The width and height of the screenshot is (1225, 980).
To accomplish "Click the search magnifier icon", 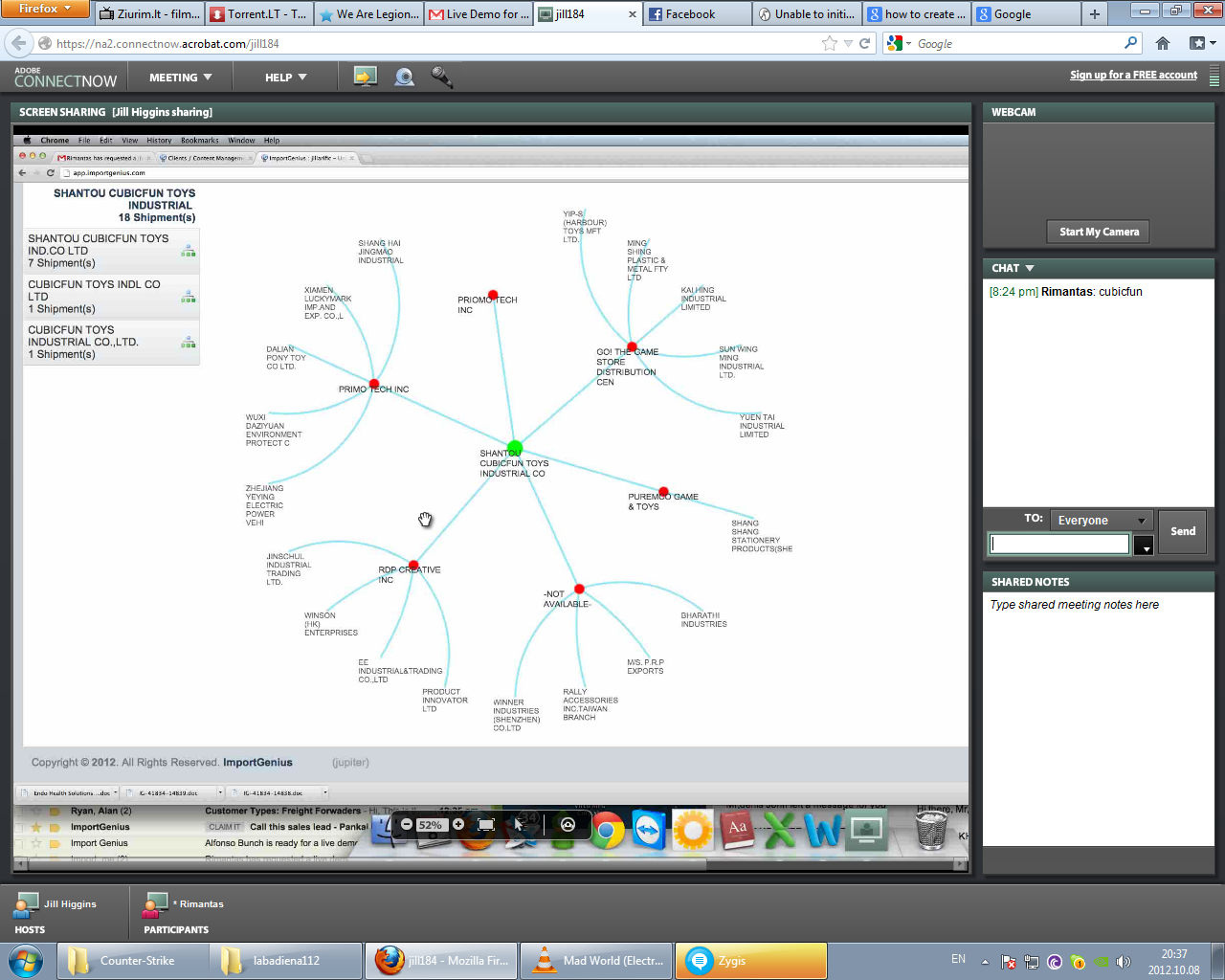I will click(1130, 43).
